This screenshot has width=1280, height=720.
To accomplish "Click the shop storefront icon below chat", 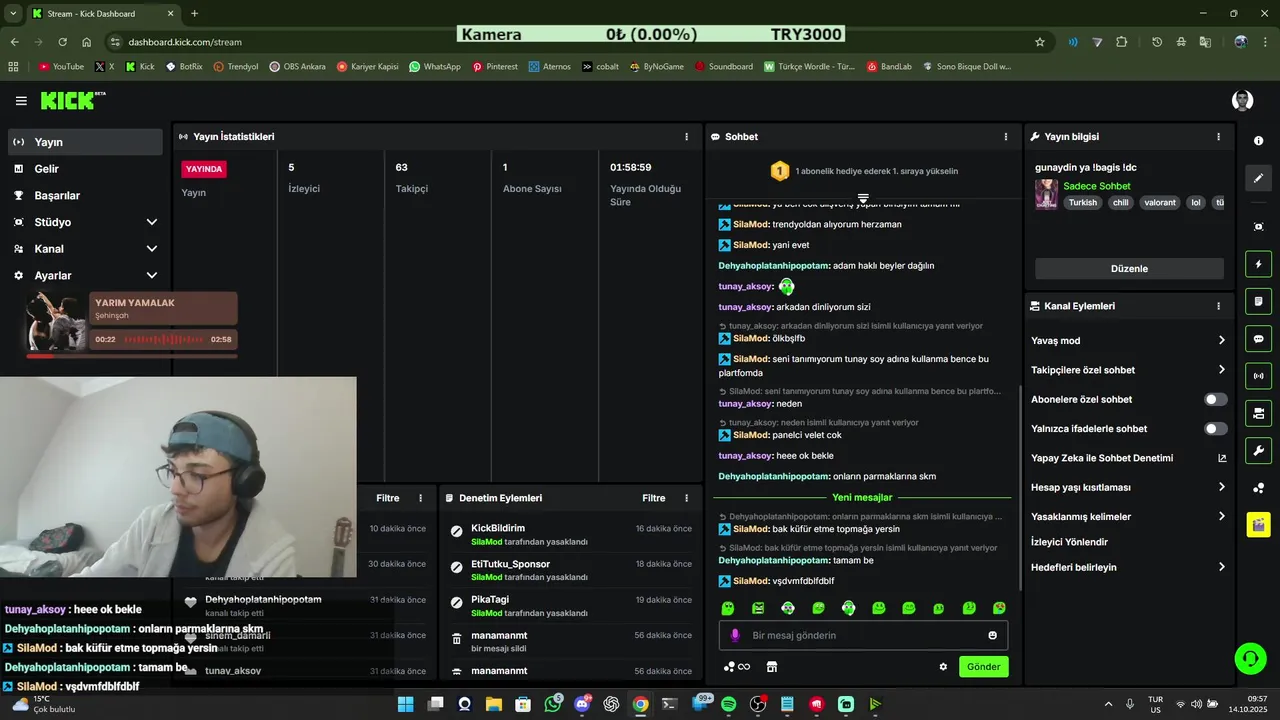I will [772, 667].
